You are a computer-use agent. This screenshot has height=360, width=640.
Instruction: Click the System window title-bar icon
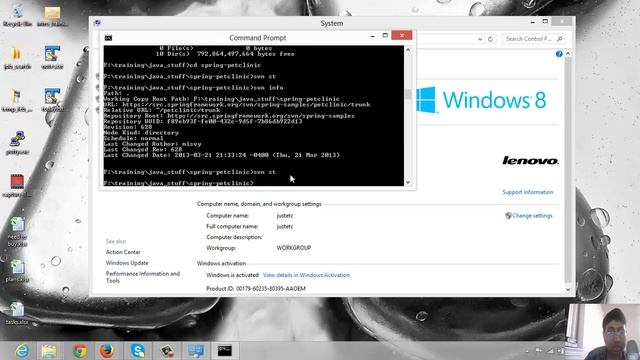97,23
